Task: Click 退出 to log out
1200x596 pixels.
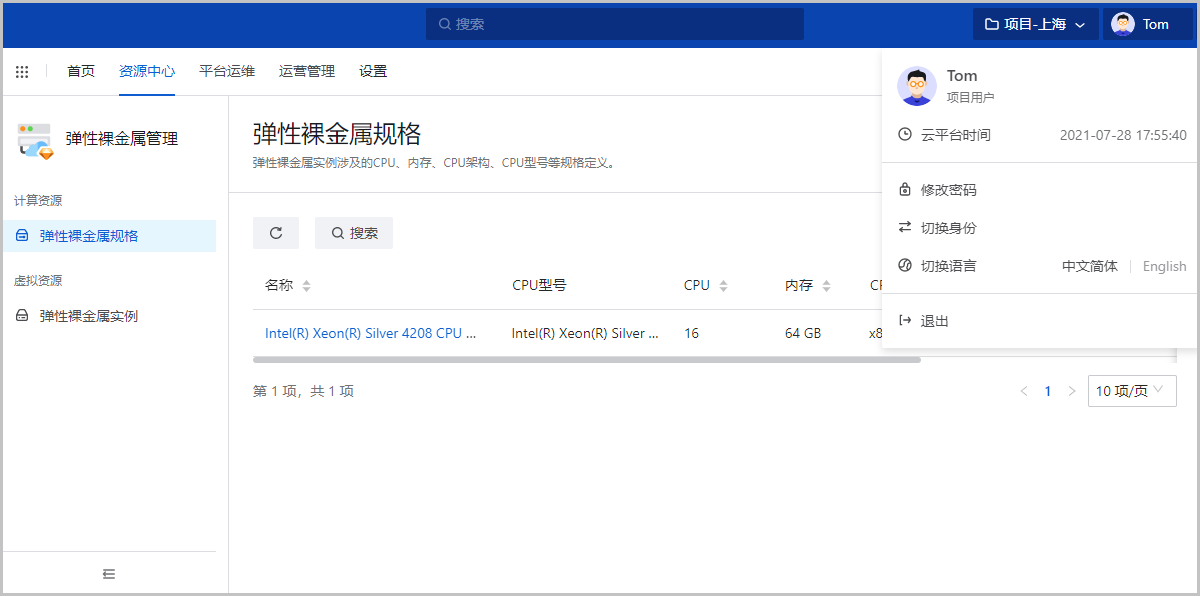Action: [934, 321]
